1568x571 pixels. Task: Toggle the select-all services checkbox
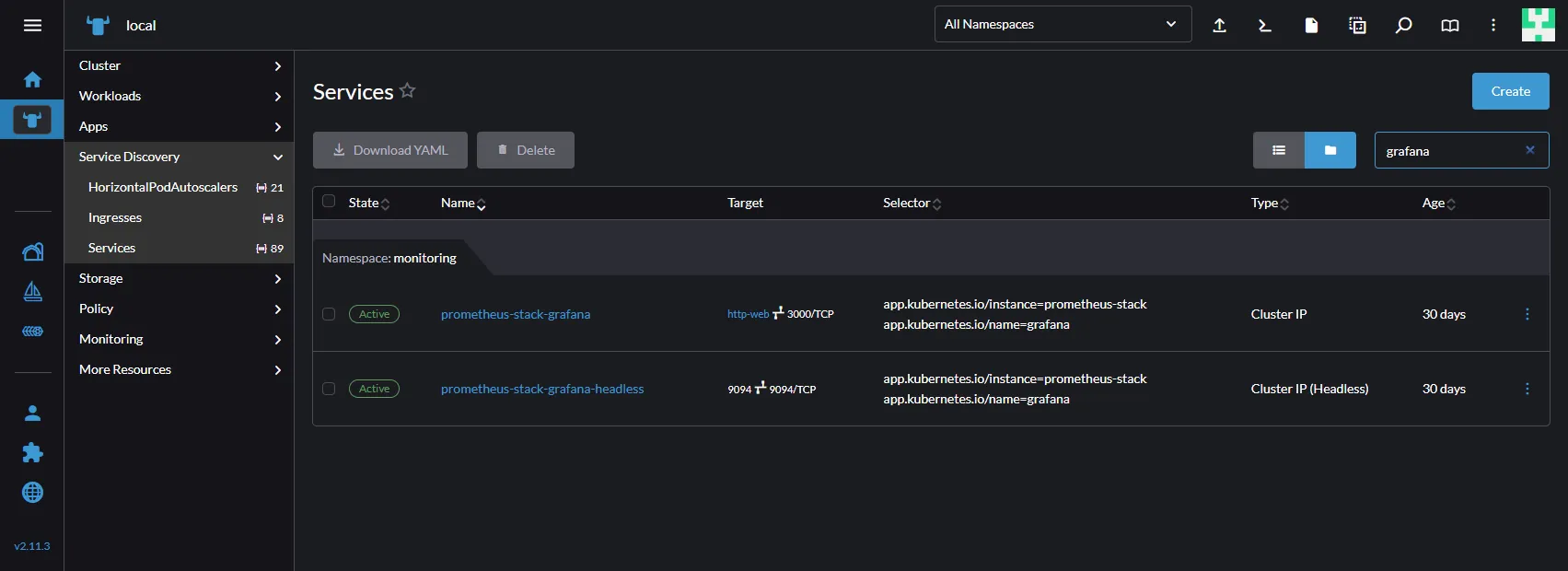pyautogui.click(x=329, y=201)
